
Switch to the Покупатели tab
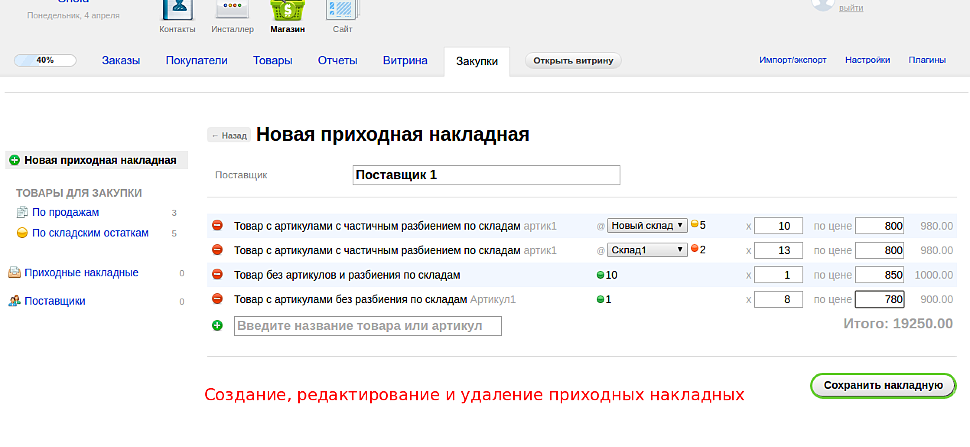pos(197,61)
